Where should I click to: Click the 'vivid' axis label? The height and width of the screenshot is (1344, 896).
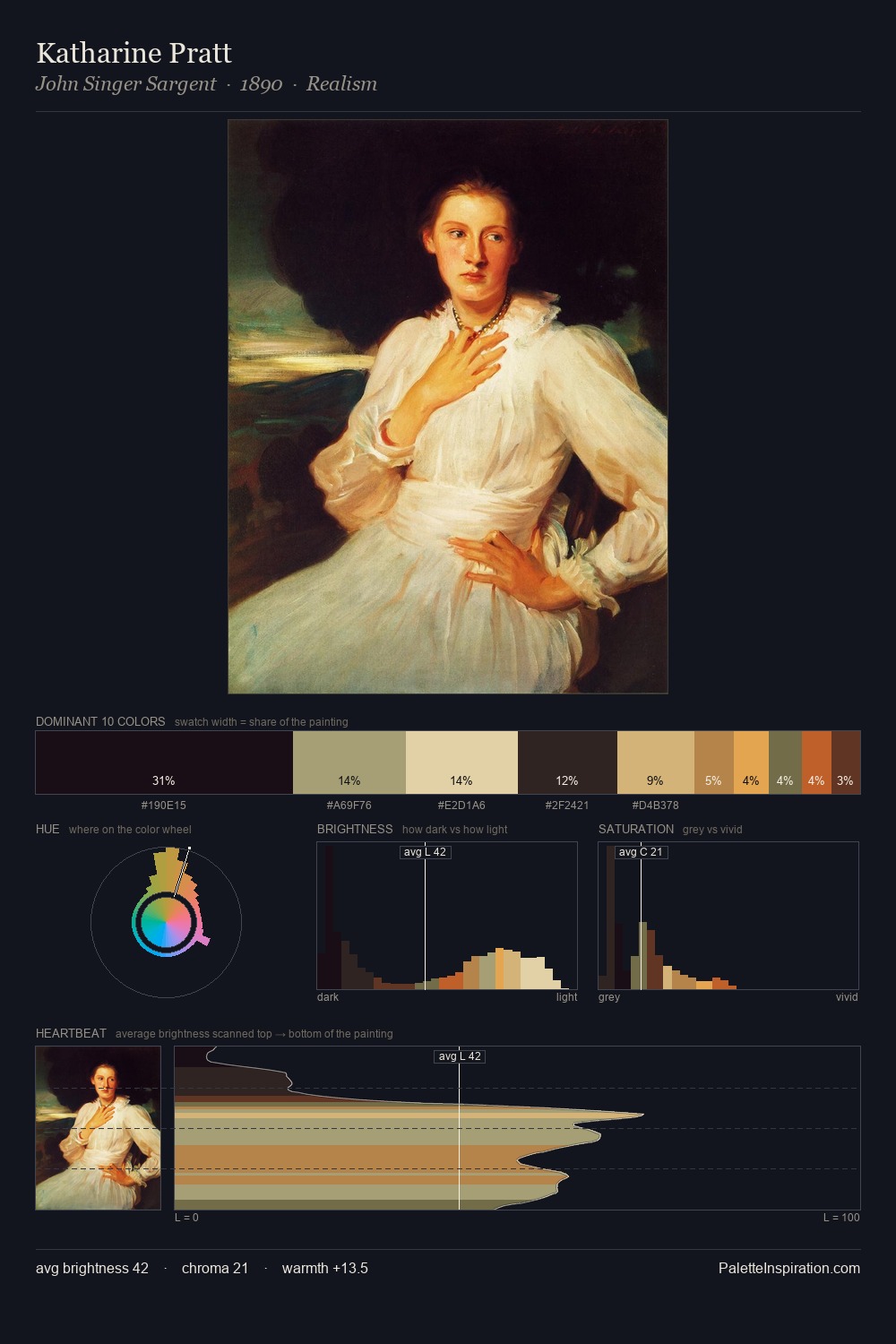[847, 997]
